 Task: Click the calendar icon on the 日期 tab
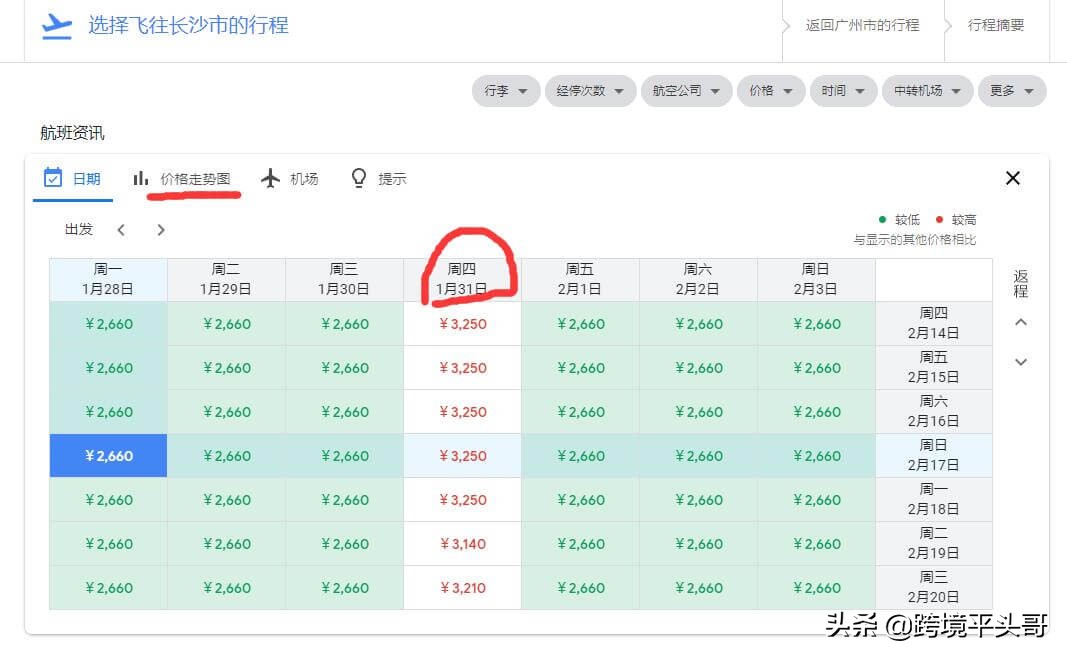point(54,177)
